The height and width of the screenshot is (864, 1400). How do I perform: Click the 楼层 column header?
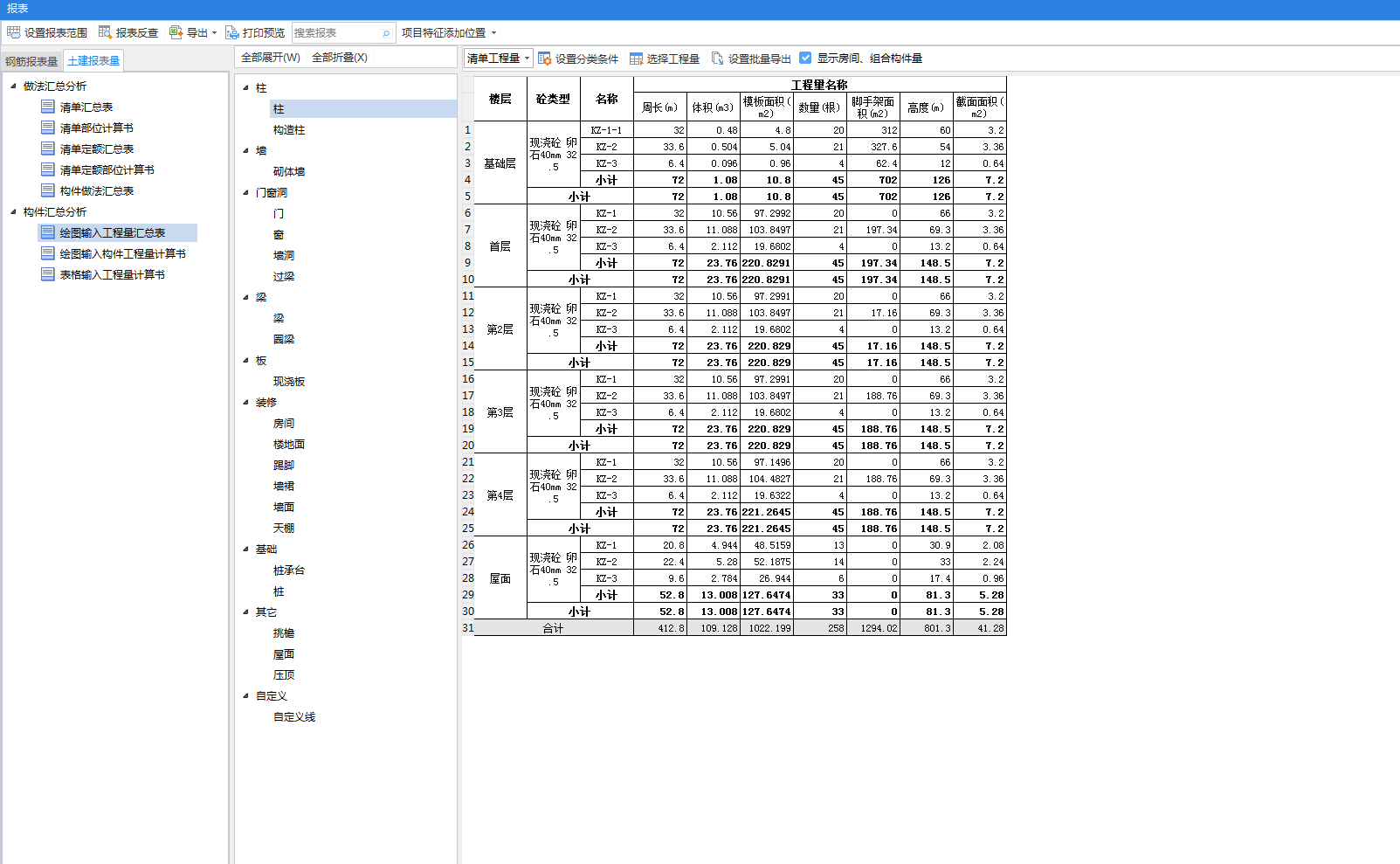500,99
